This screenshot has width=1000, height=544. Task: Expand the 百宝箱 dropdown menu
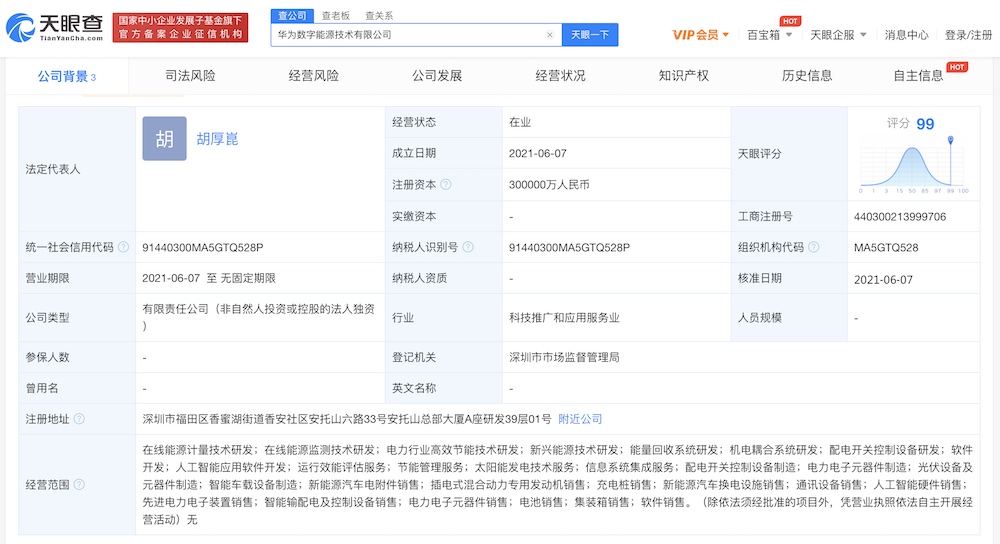click(770, 35)
